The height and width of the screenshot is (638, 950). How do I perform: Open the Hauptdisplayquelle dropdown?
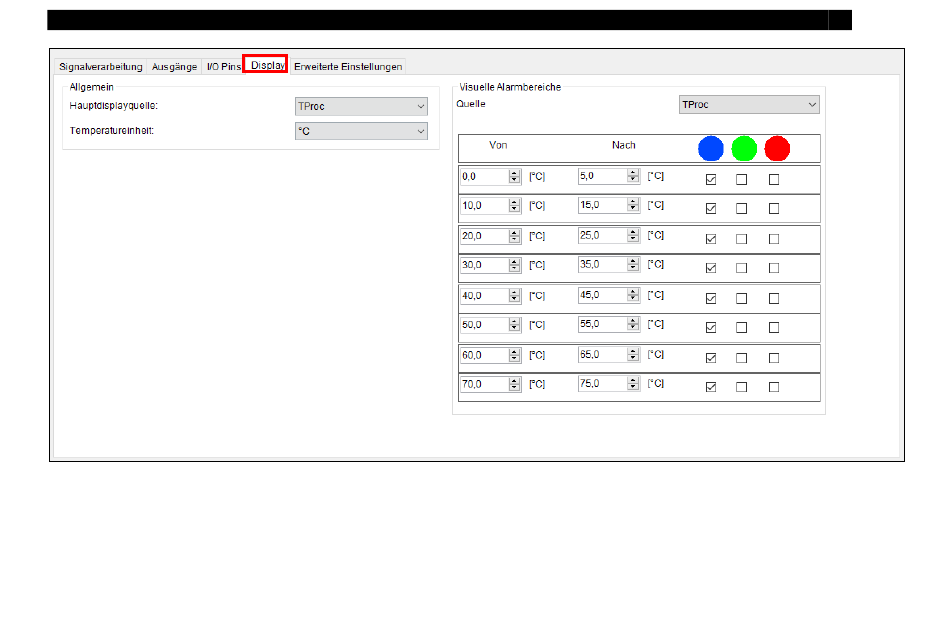(x=361, y=107)
